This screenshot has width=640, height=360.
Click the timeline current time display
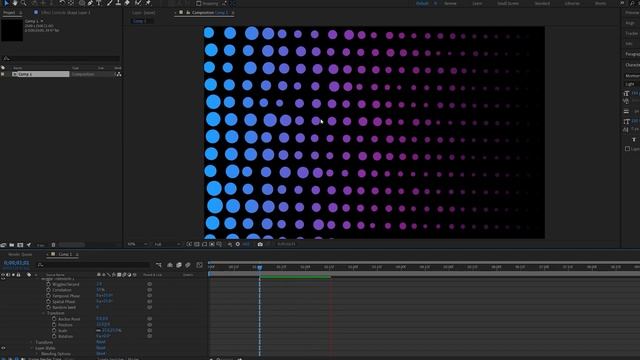tap(16, 263)
